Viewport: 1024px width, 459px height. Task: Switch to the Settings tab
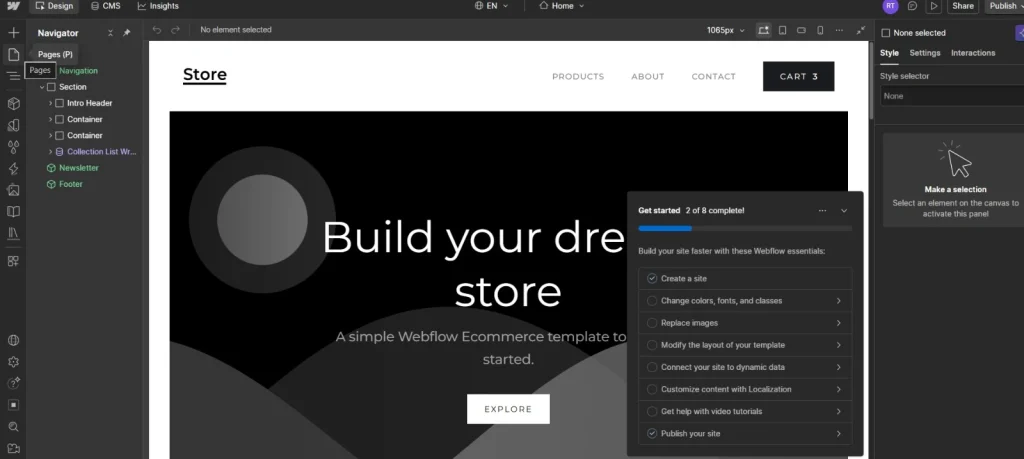click(925, 53)
